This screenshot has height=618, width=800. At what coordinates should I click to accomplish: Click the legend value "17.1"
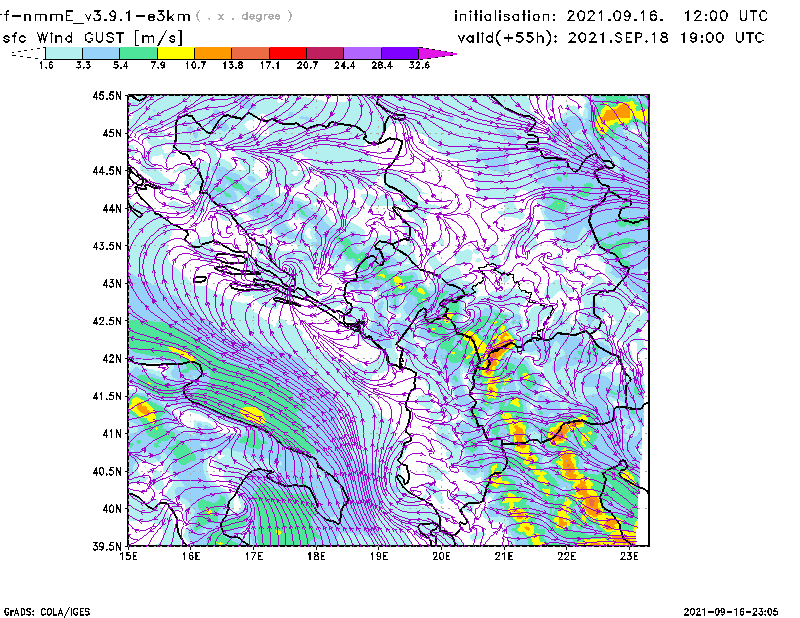click(x=270, y=65)
